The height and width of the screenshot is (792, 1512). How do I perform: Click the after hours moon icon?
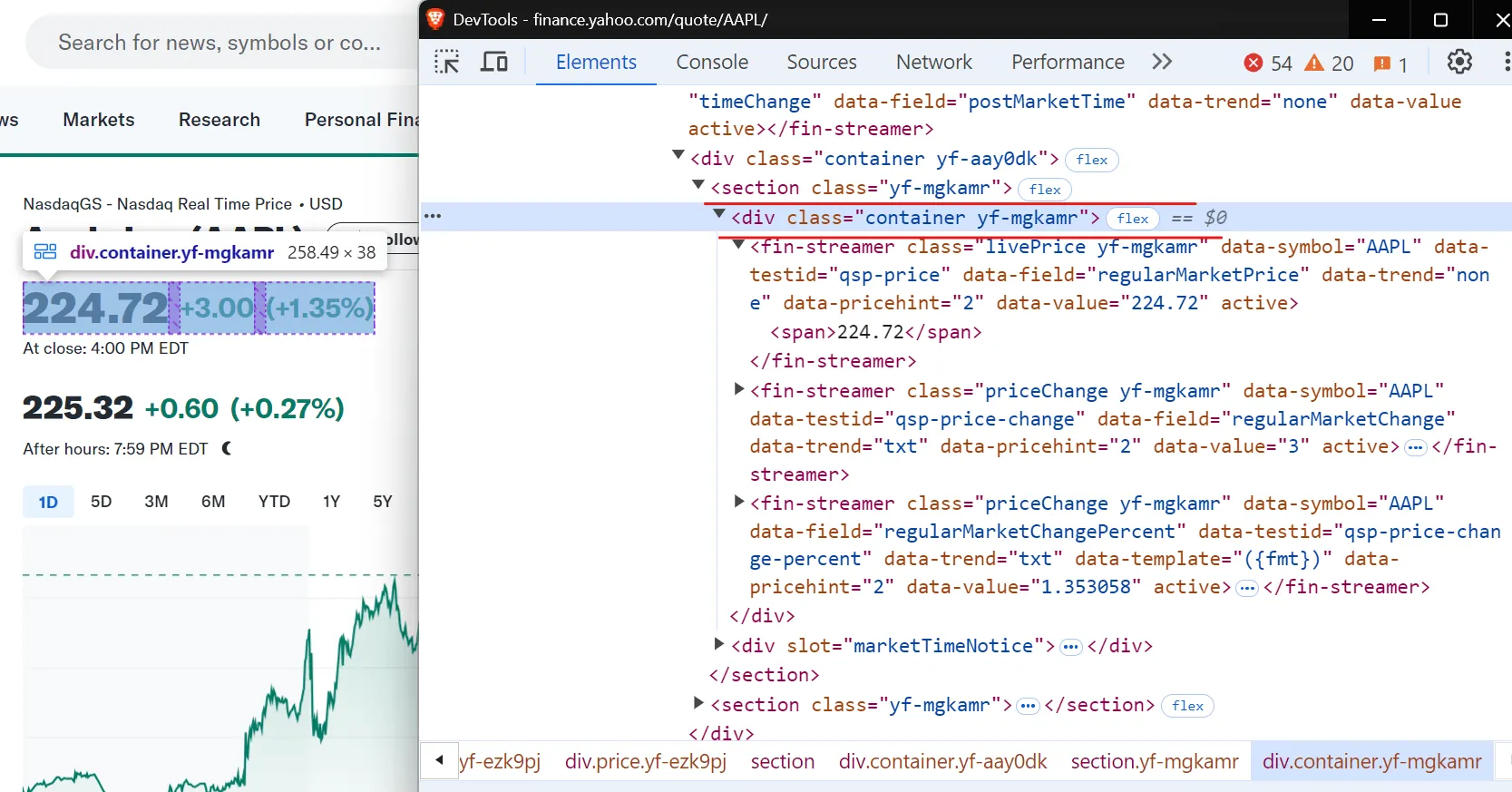tap(227, 448)
